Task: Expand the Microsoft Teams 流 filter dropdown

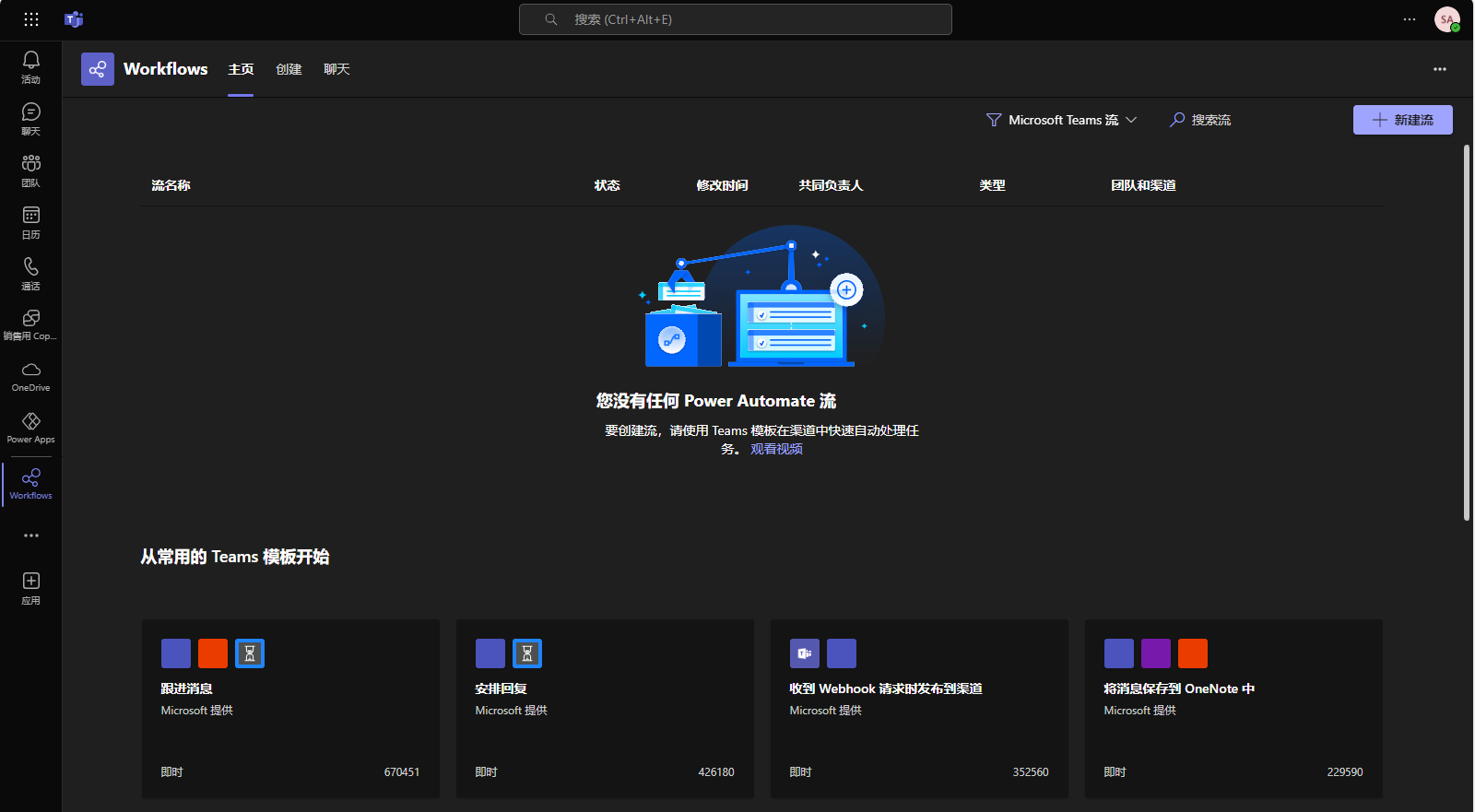Action: (1062, 120)
